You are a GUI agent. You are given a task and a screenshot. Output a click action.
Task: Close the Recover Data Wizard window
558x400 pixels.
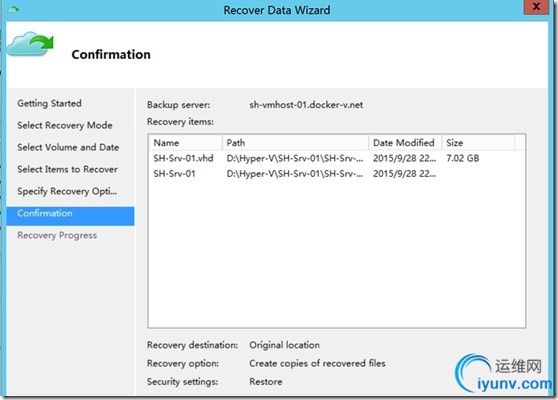[536, 7]
